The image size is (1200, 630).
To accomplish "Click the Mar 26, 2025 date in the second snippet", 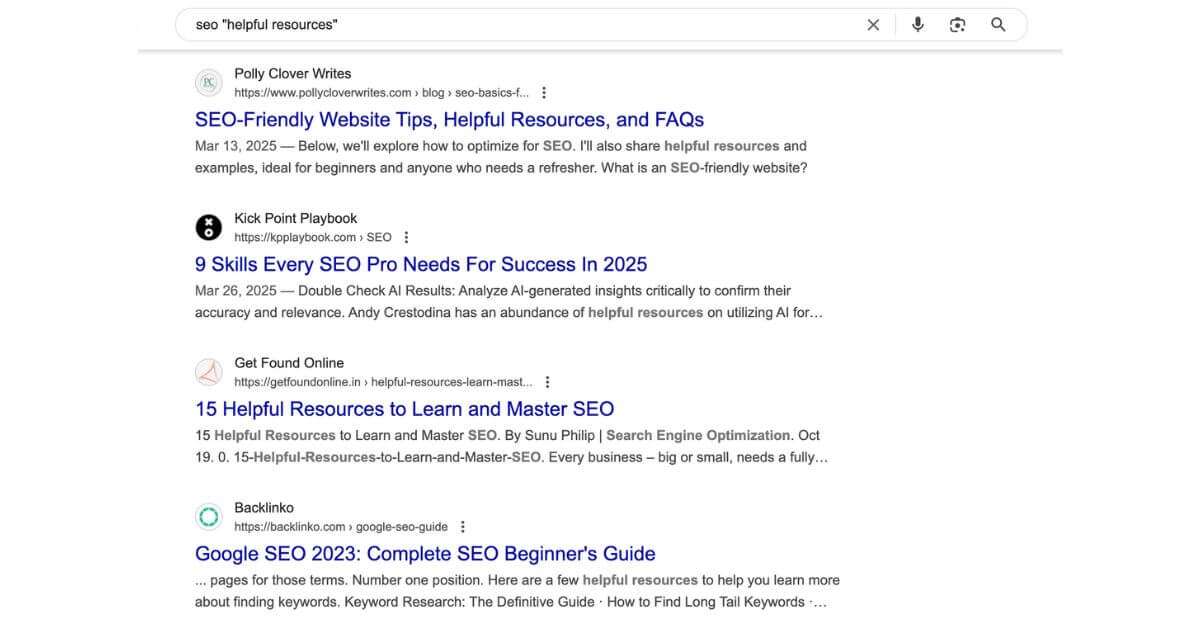I will (235, 291).
